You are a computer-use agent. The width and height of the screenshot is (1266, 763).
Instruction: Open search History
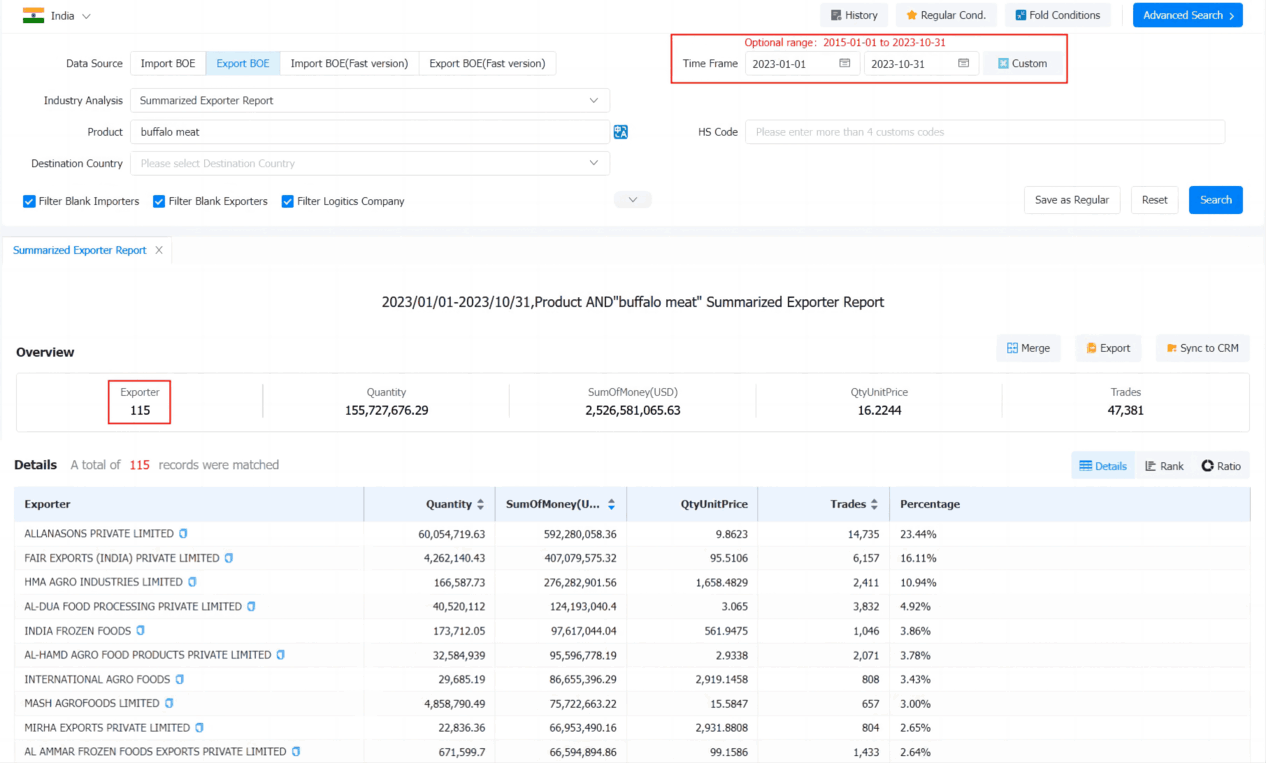(x=854, y=15)
